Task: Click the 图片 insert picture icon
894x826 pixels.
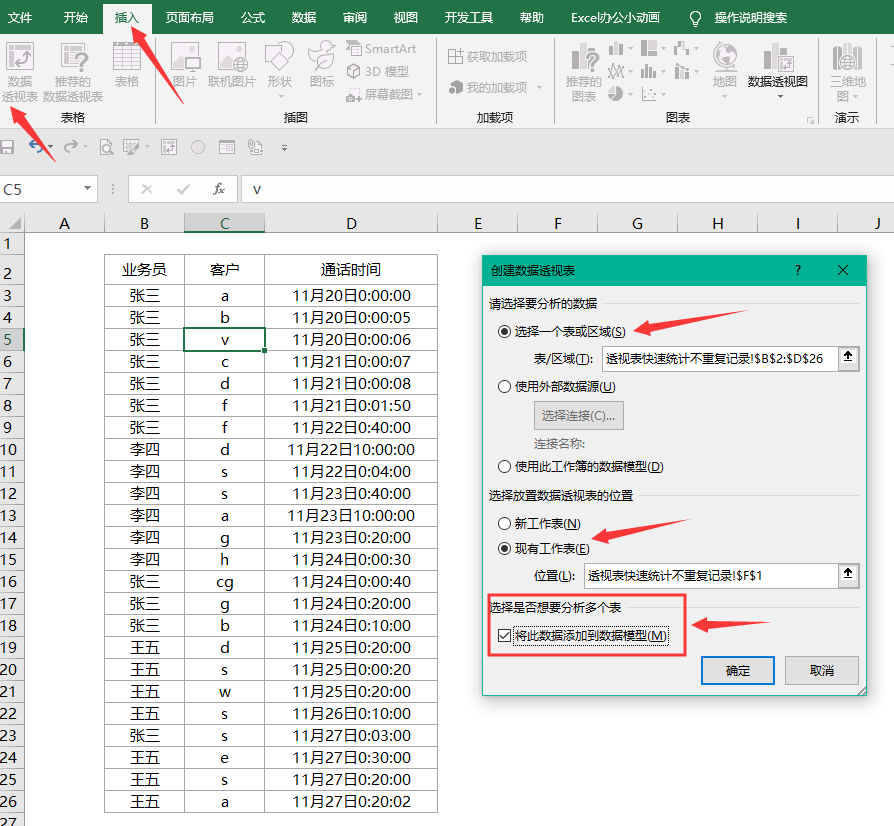Action: pyautogui.click(x=185, y=66)
